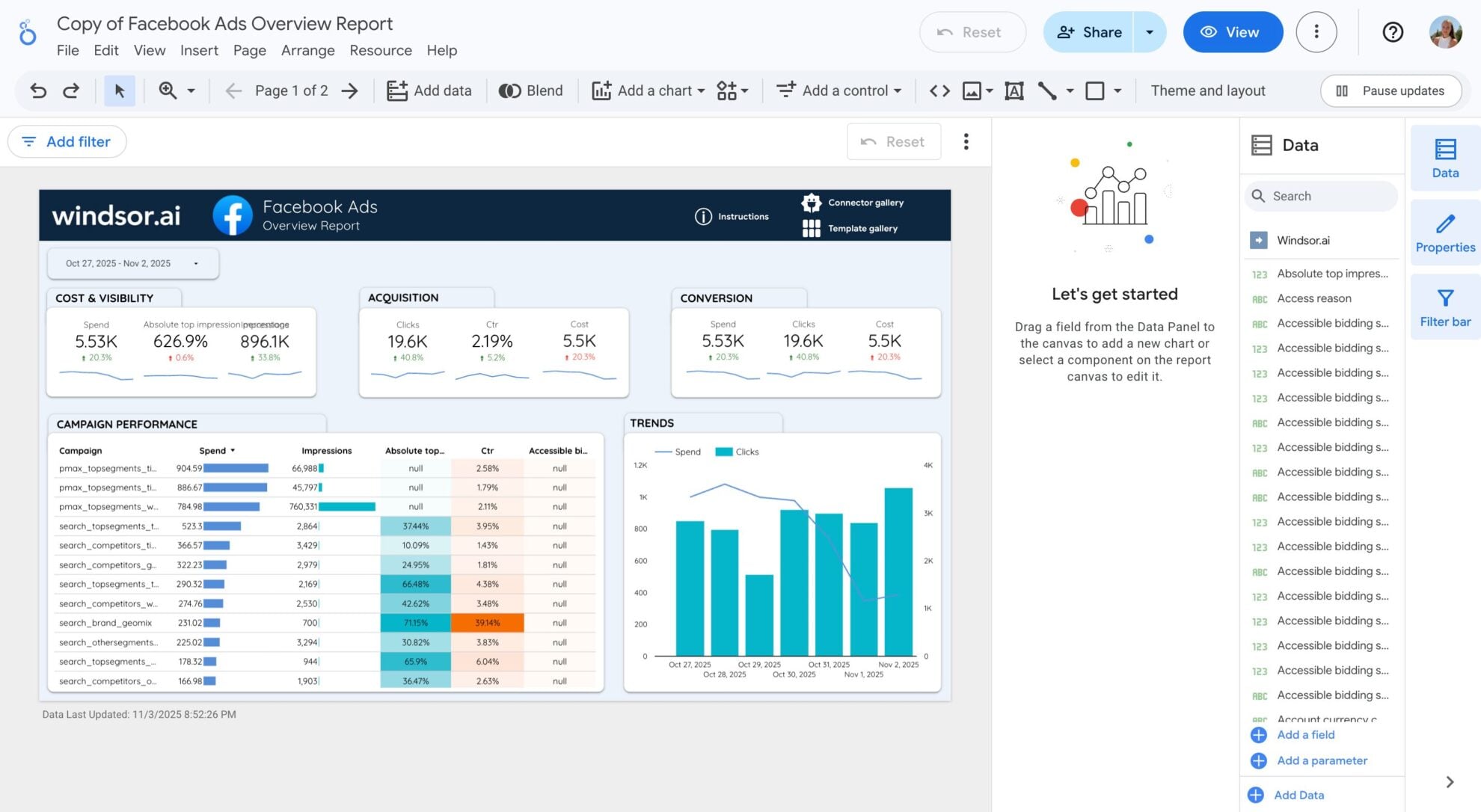Open the Properties side panel tab
The height and width of the screenshot is (812, 1481).
click(x=1444, y=233)
